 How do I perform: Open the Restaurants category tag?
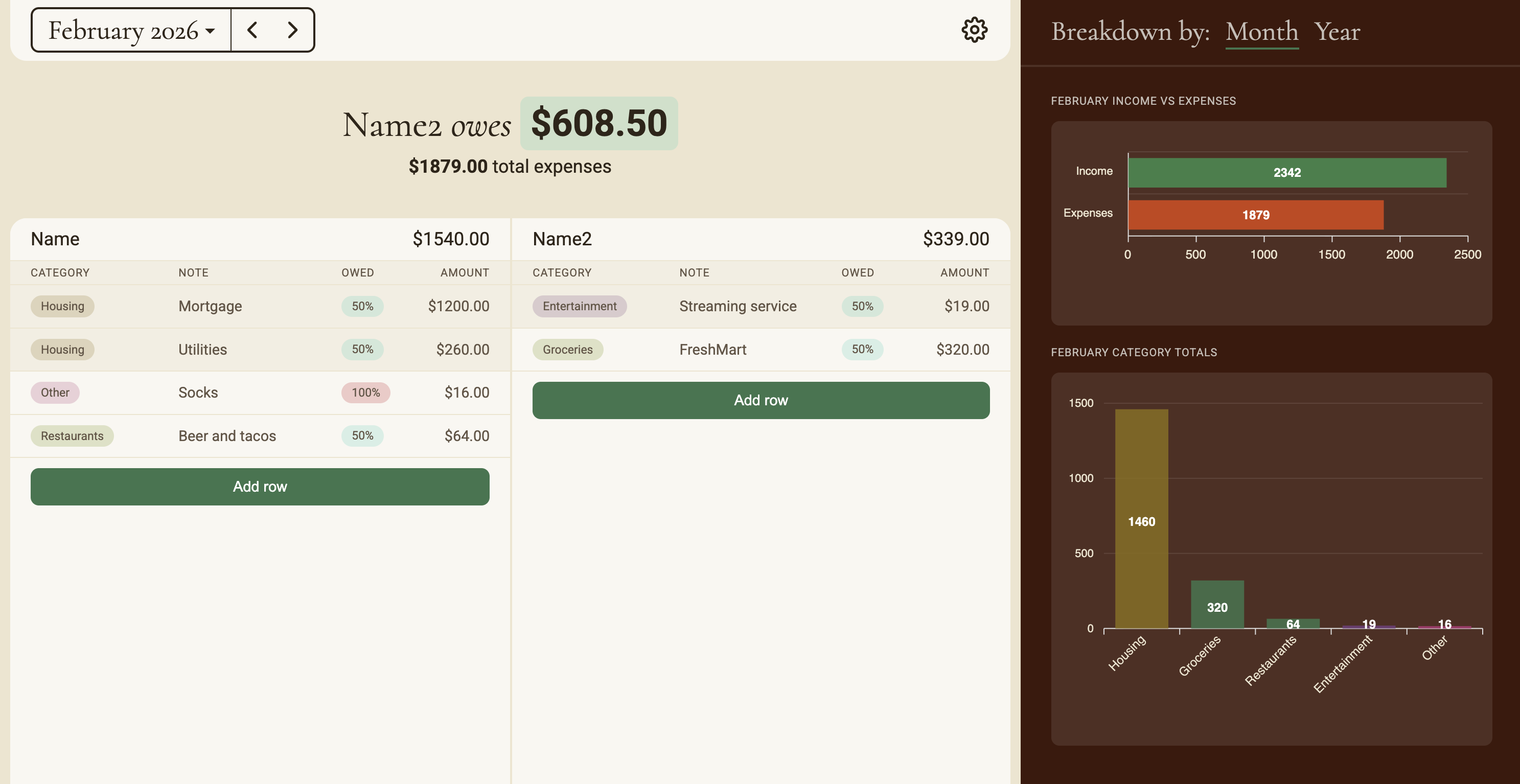coord(72,436)
